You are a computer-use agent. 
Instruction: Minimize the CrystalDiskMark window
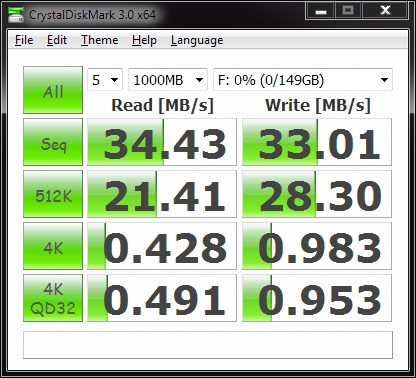pos(321,11)
